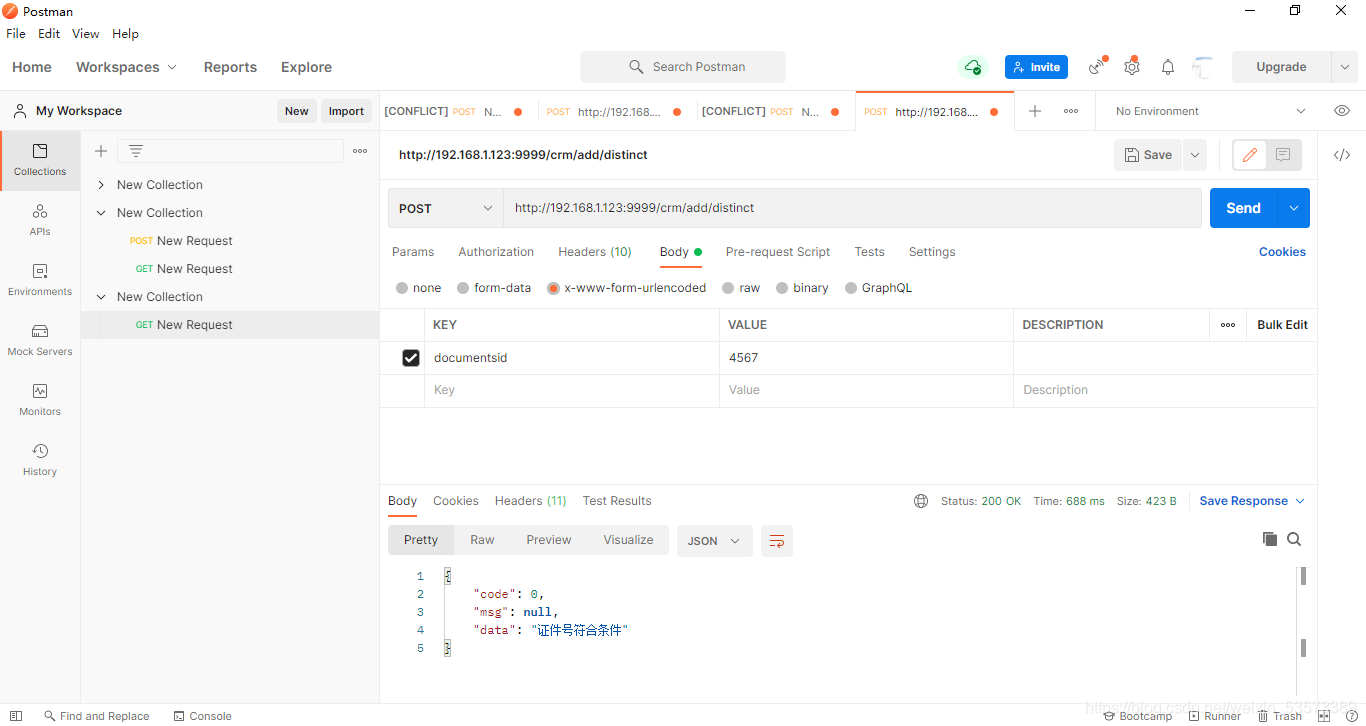Viewport: 1366px width, 726px height.
Task: Open the History sidebar panel
Action: (x=40, y=460)
